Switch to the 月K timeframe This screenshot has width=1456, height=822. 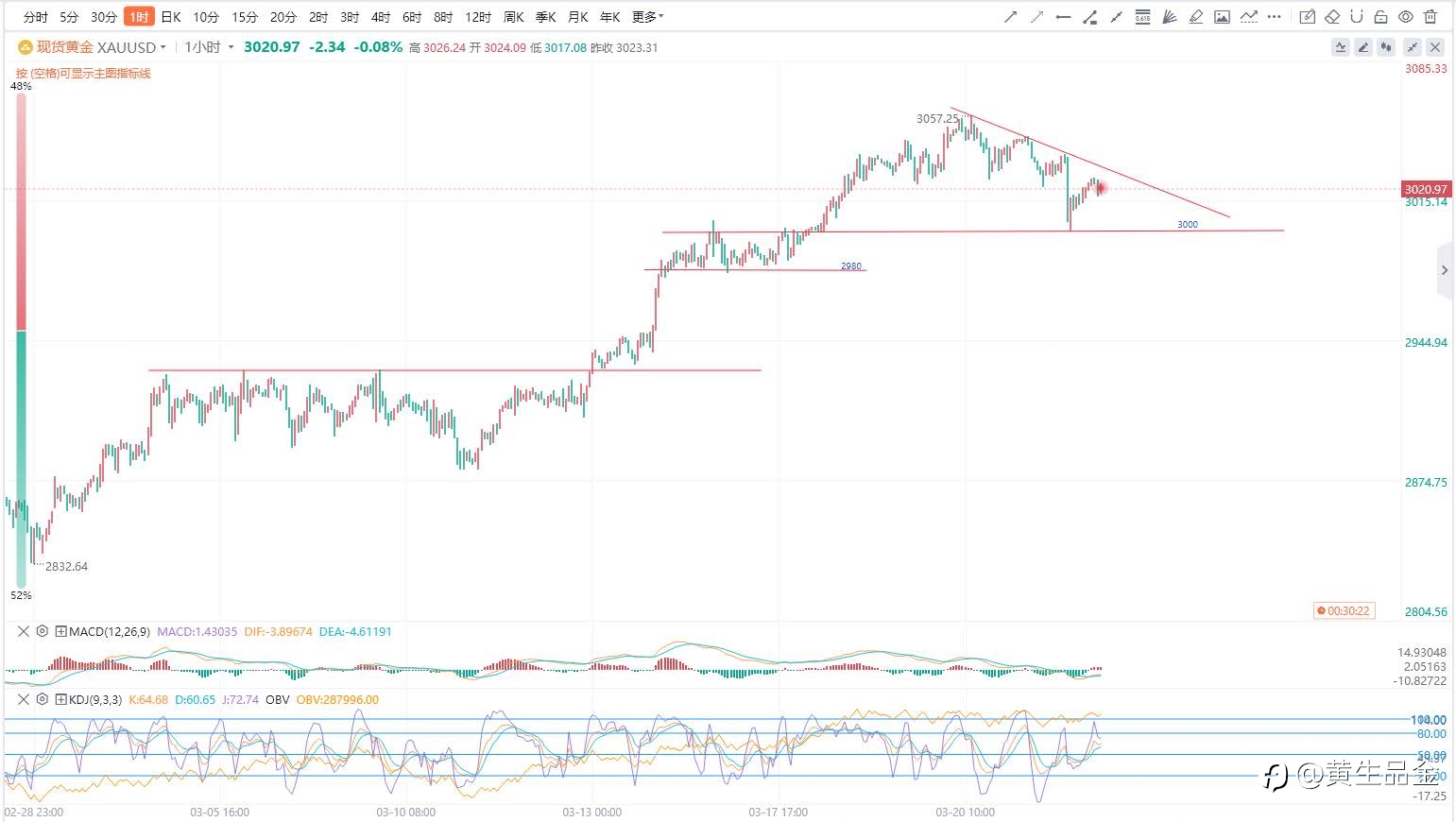point(577,17)
